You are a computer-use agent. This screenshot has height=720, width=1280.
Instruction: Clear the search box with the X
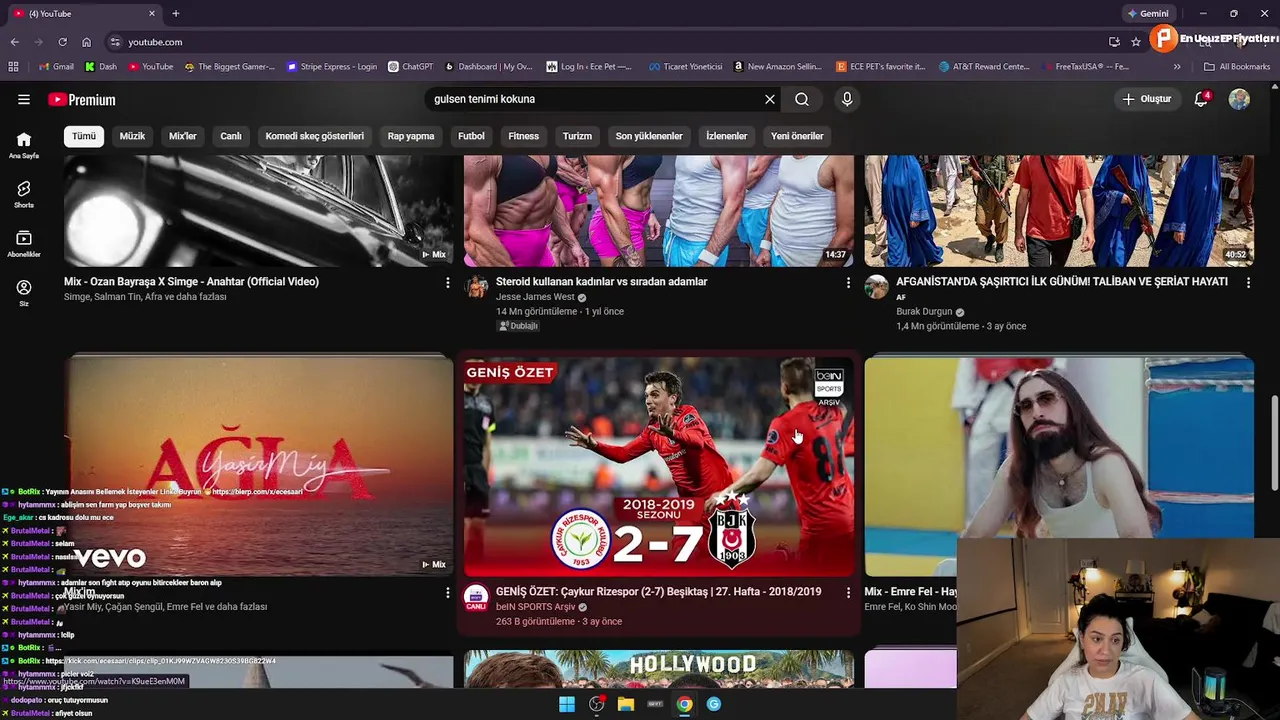(x=770, y=99)
